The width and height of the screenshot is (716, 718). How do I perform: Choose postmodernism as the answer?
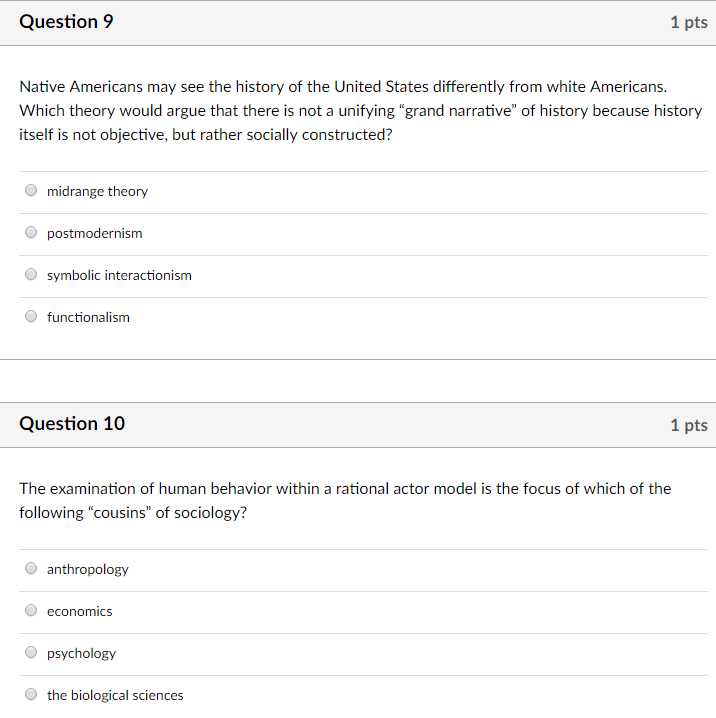point(31,232)
